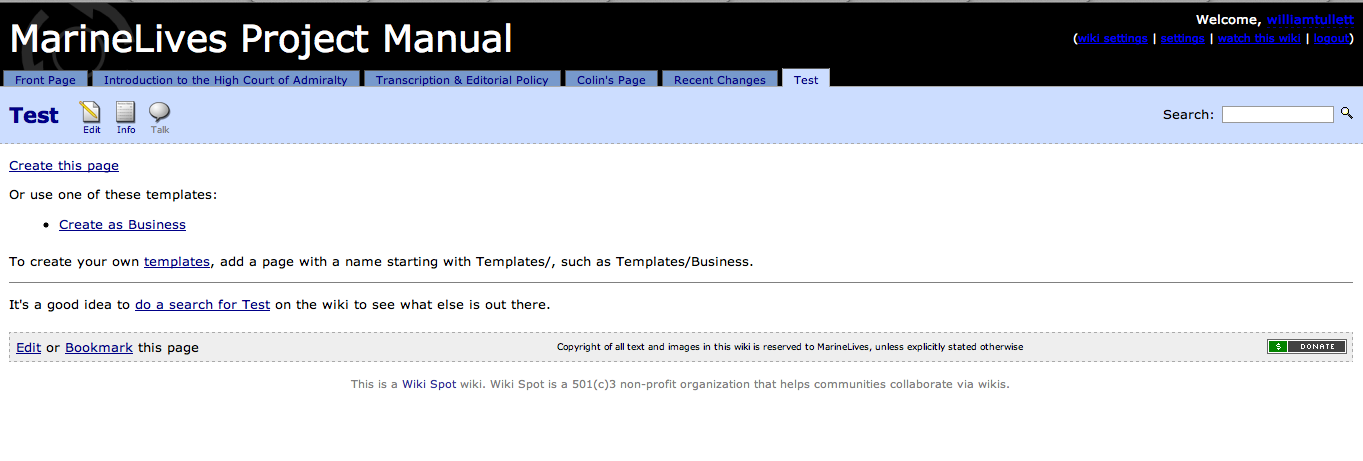This screenshot has height=461, width=1363.
Task: Open wiki settings link in header
Action: coord(1112,38)
